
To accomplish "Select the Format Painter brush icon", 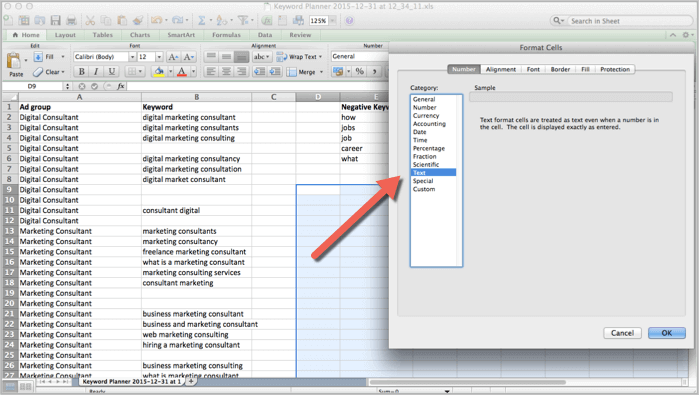I will point(138,20).
